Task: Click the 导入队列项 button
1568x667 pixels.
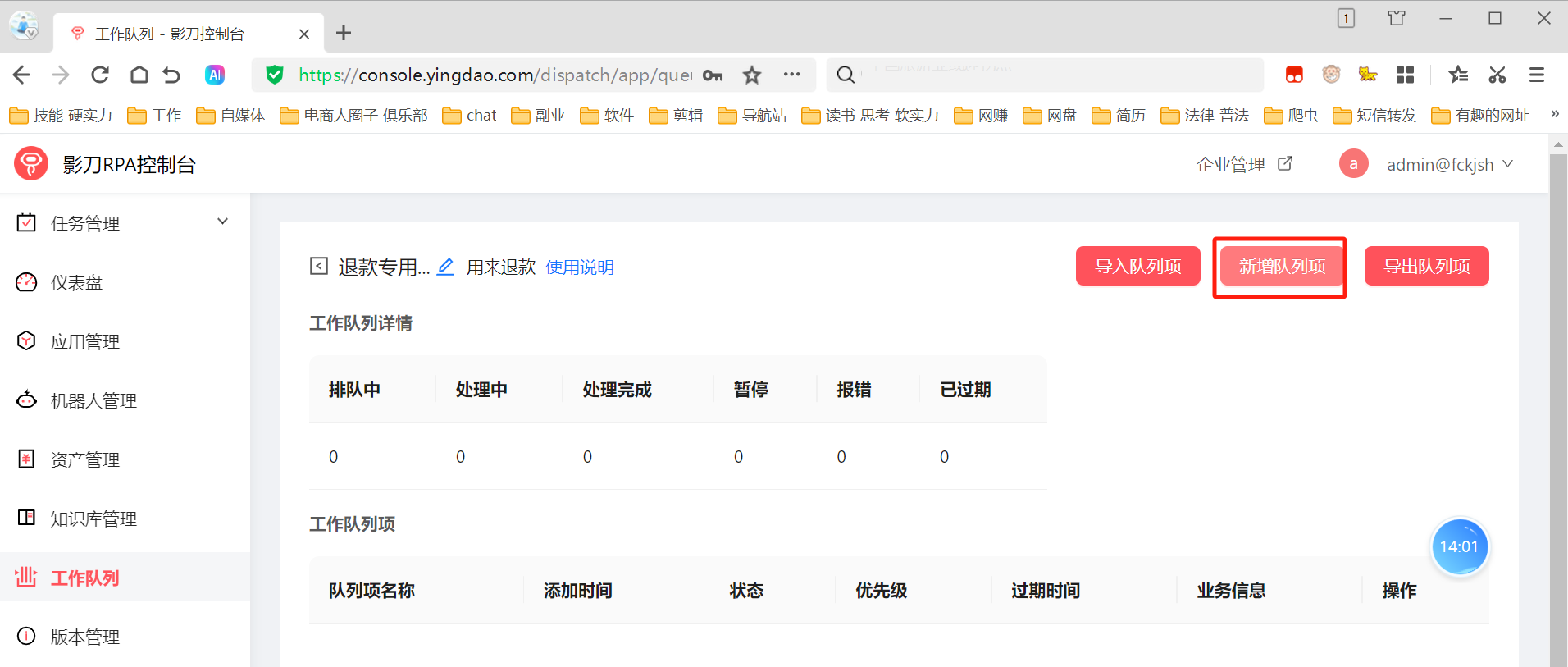Action: (x=1138, y=266)
